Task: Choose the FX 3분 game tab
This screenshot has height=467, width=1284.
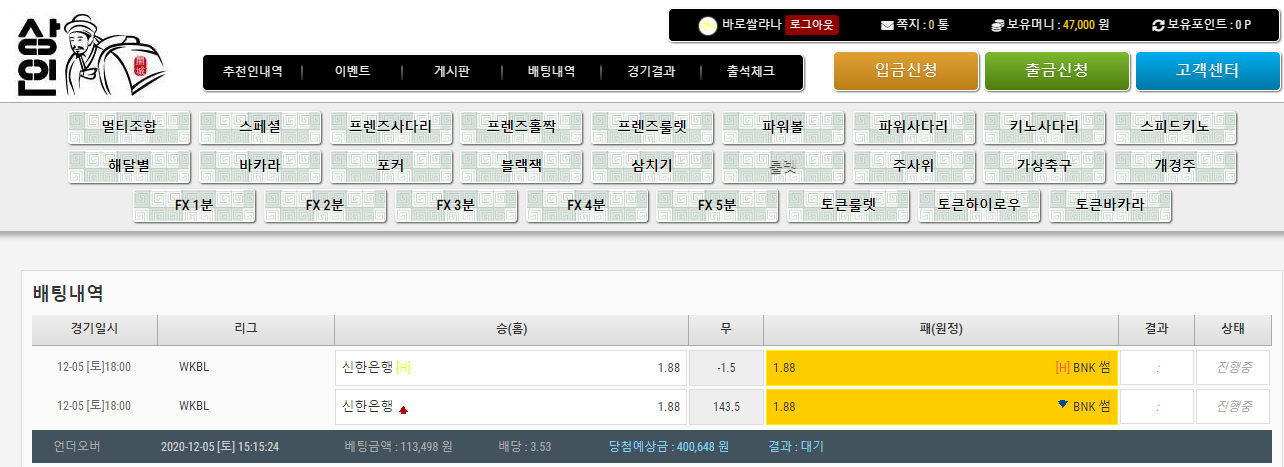Action: pos(456,205)
